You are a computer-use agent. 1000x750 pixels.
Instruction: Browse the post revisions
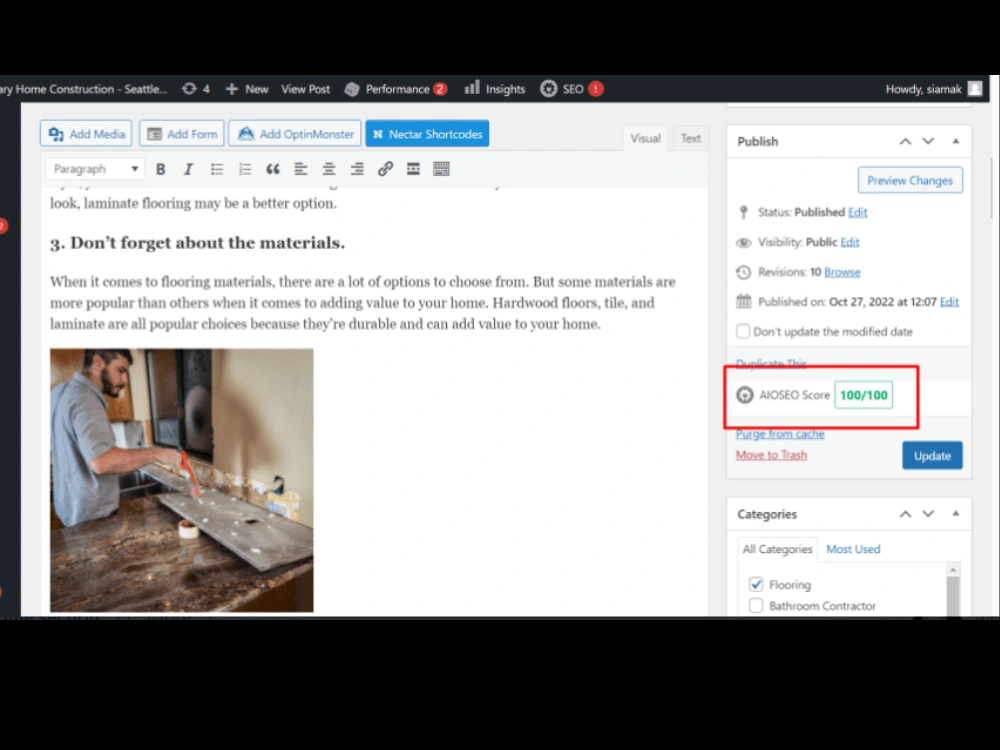[x=842, y=272]
